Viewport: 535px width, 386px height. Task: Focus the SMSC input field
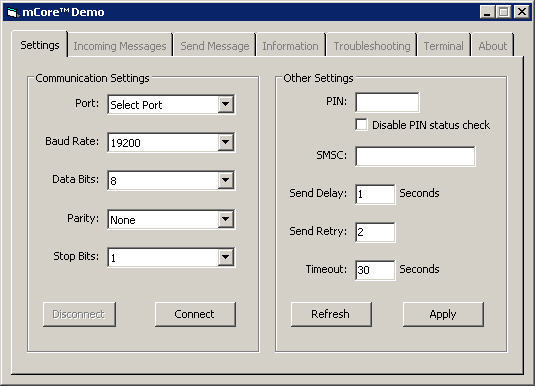coord(415,156)
